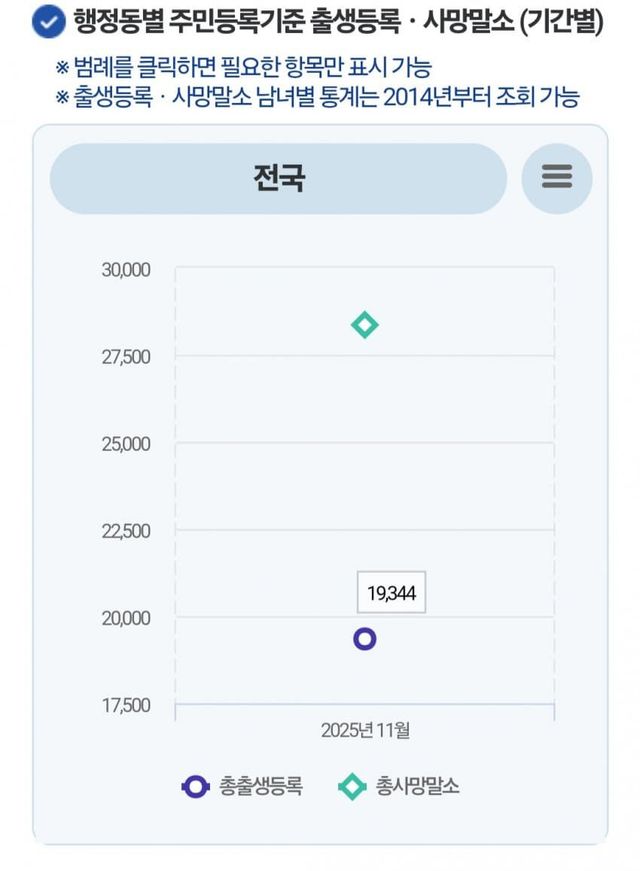Open the hamburger chart menu
Screen dimensions: 640x871
coord(557,178)
